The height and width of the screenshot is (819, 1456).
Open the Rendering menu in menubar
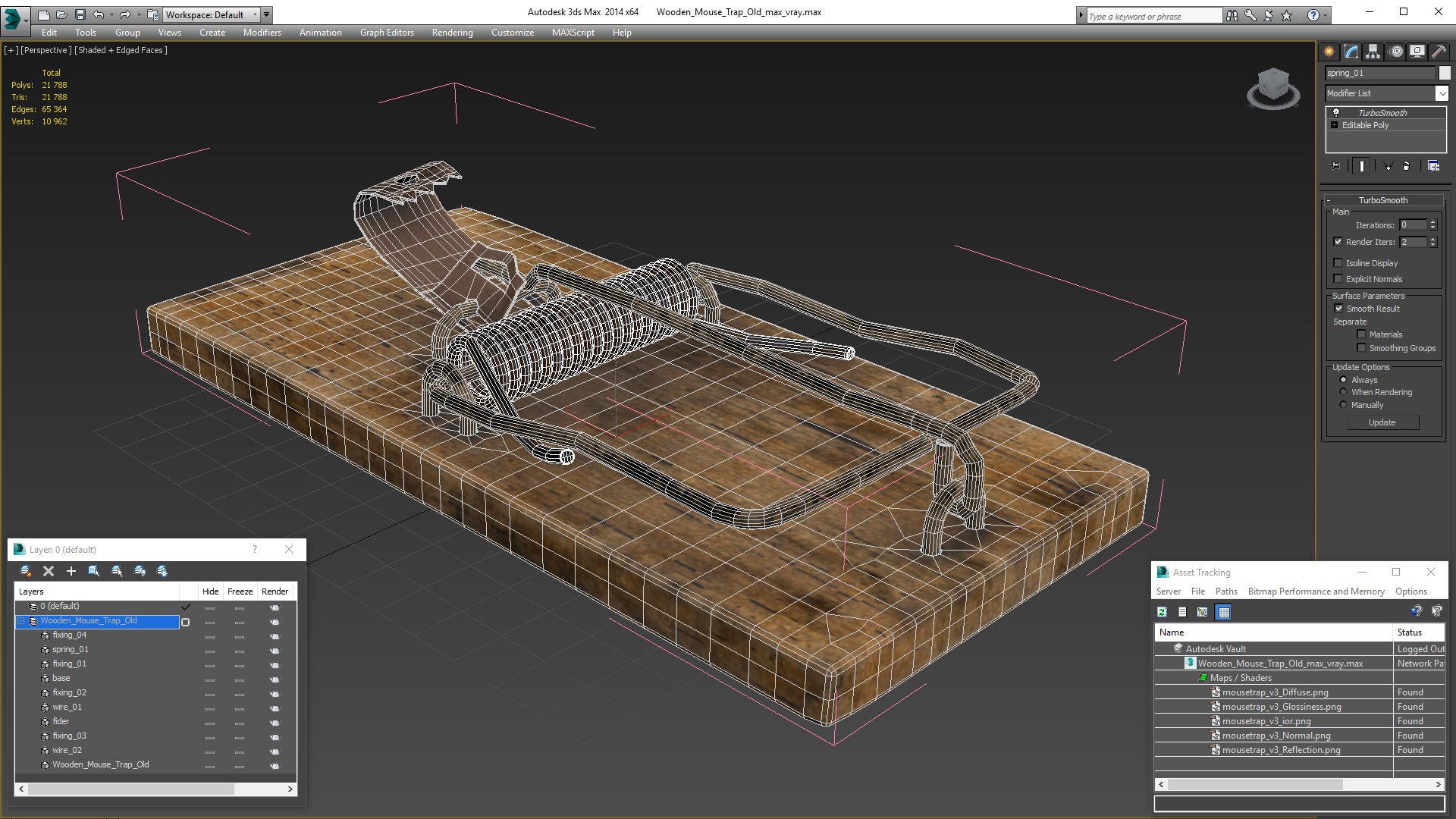point(453,32)
